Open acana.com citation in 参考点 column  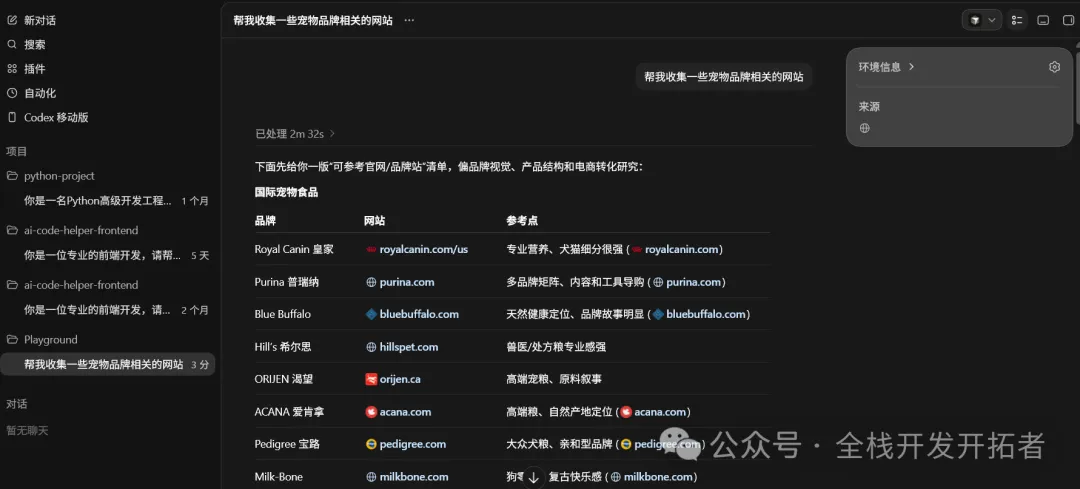coord(660,412)
